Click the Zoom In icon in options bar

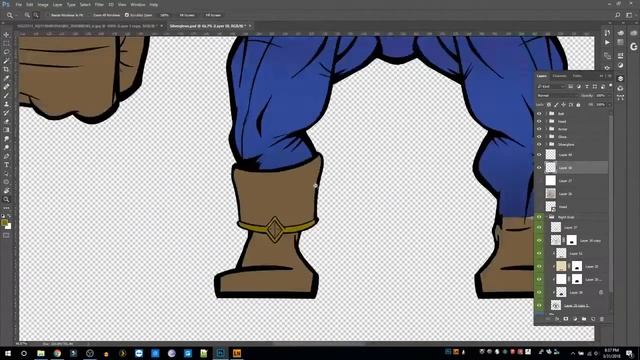pos(27,15)
